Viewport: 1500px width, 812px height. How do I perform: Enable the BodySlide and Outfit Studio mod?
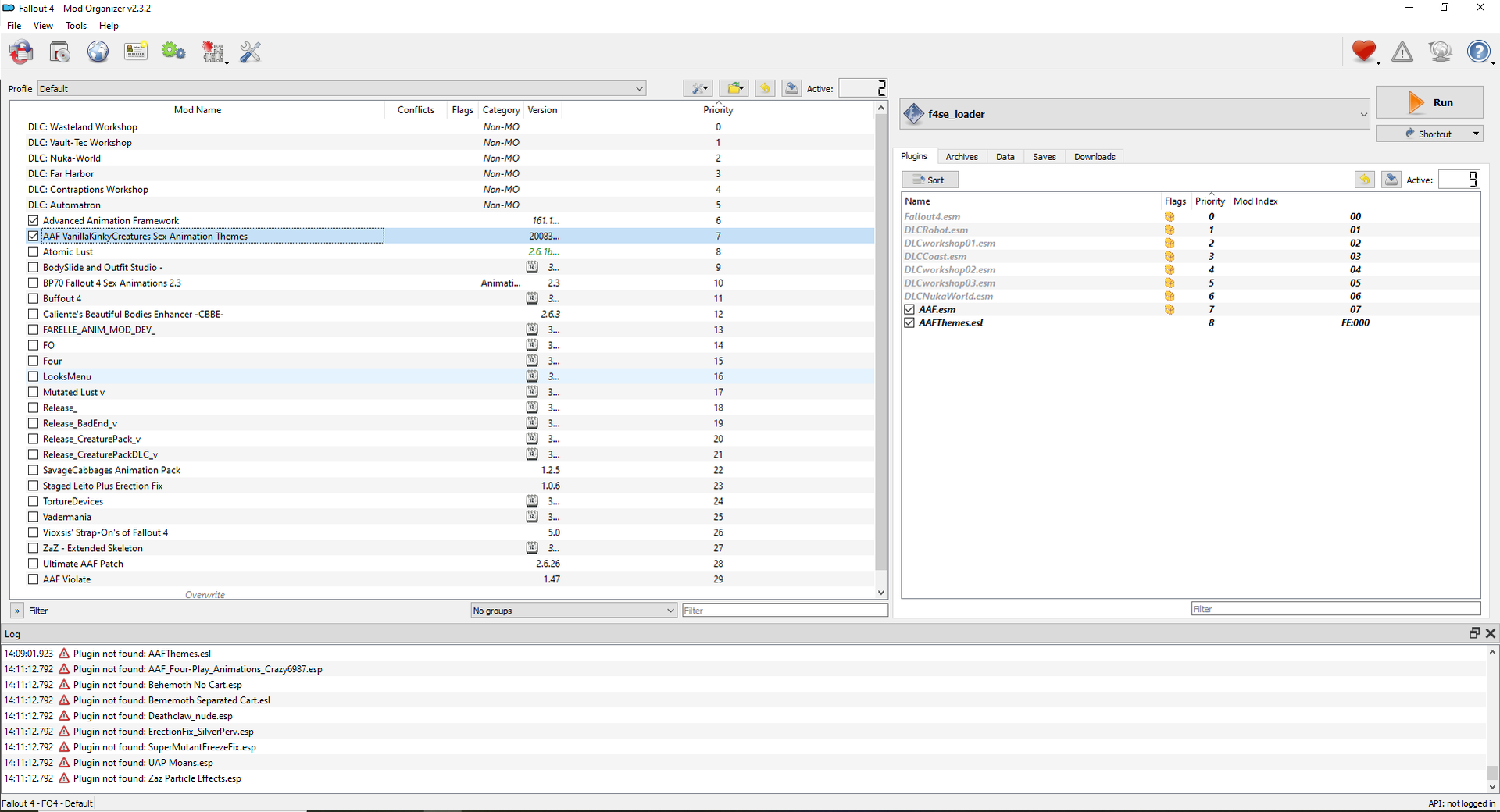(33, 267)
